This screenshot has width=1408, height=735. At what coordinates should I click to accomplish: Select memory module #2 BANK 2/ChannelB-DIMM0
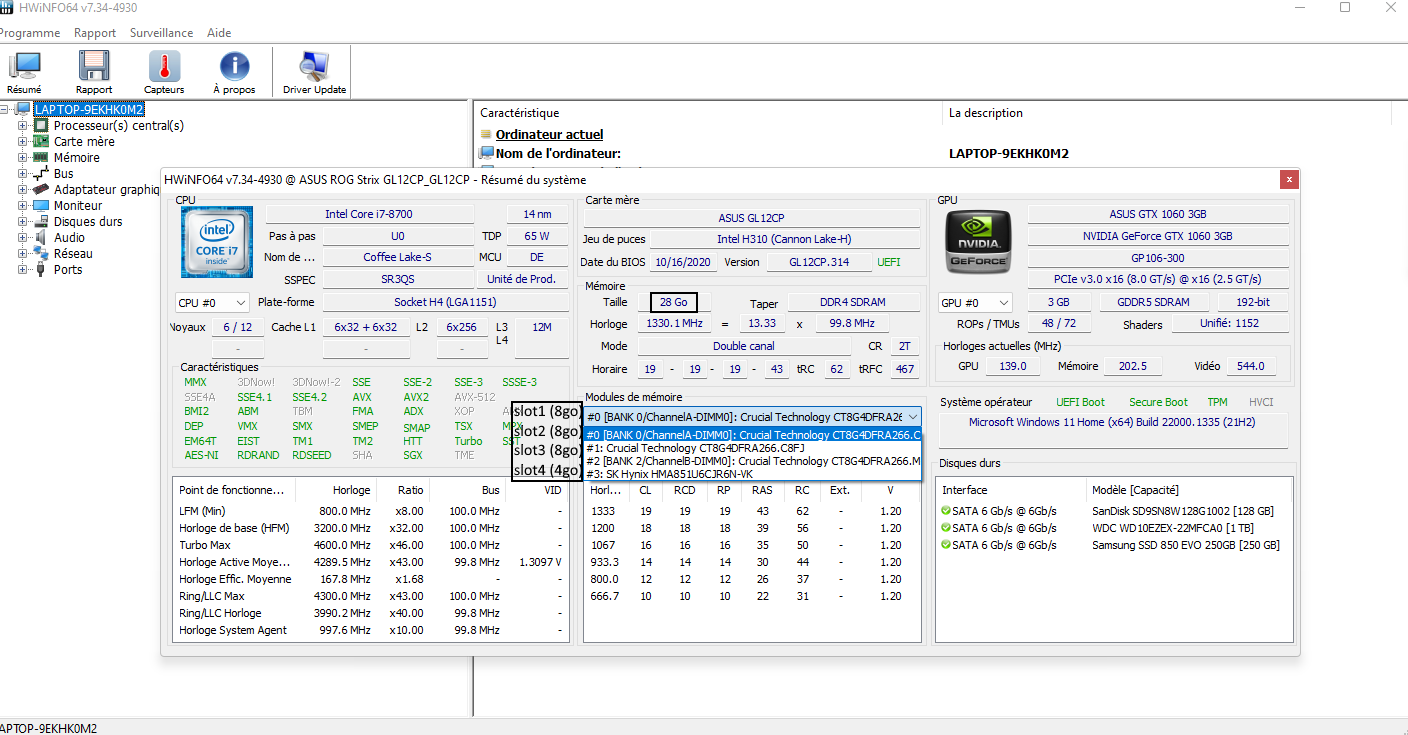click(x=753, y=461)
